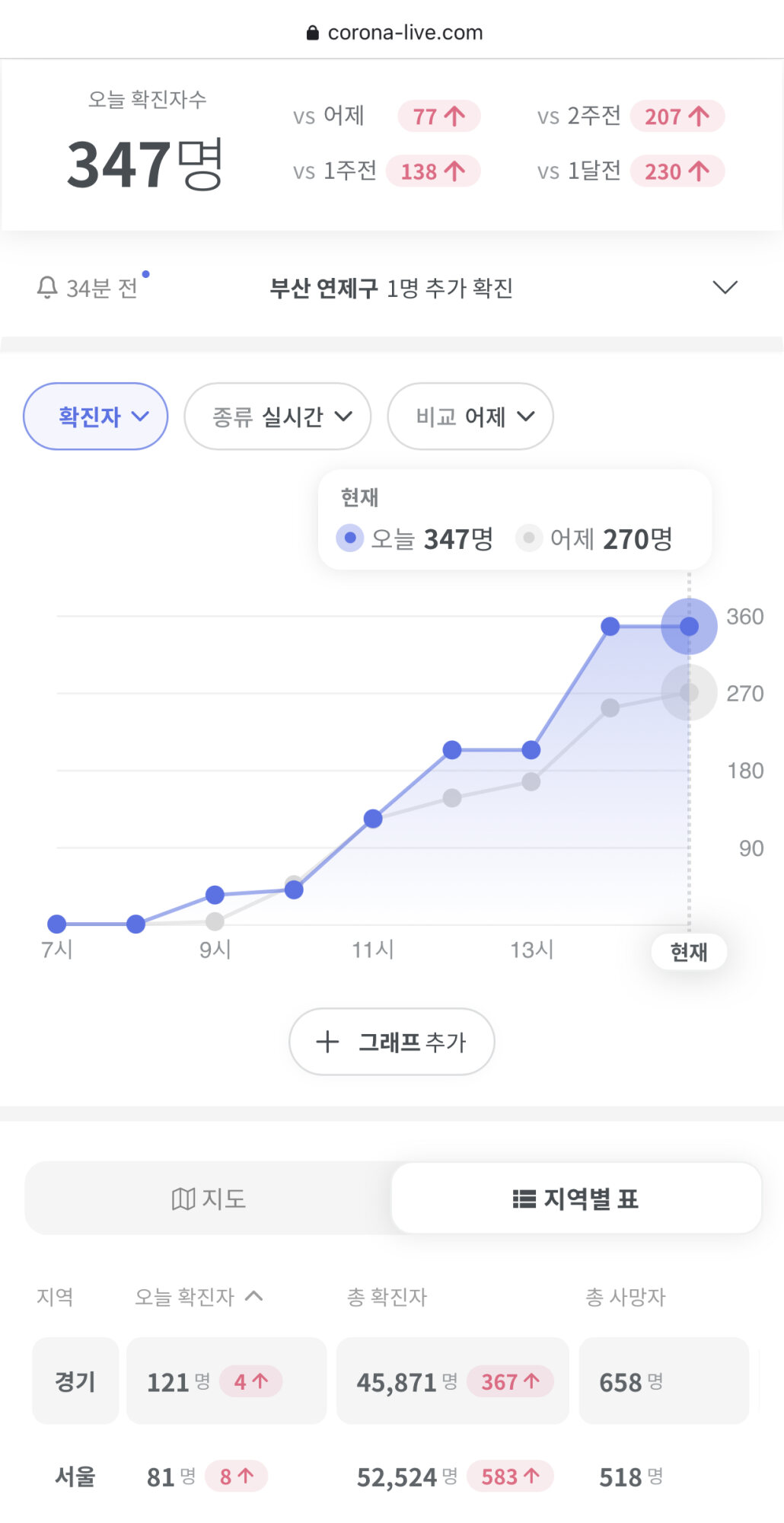Click the lock icon beside corona-live.com
Screen dimensions: 784x1523
click(x=312, y=33)
